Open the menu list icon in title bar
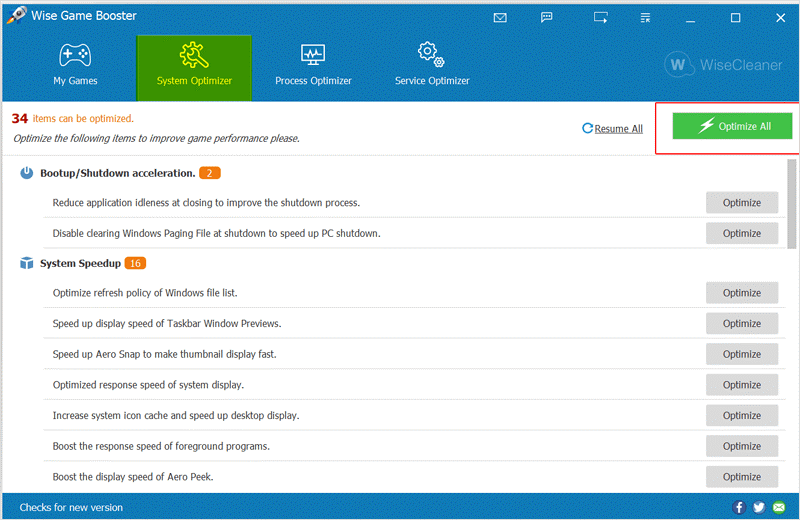 point(645,18)
